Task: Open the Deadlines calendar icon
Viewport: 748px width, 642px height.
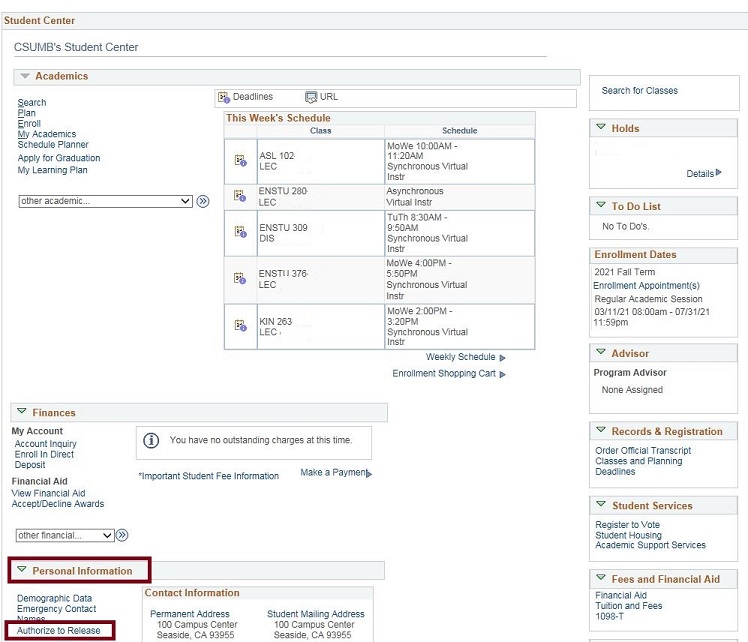Action: pyautogui.click(x=224, y=97)
